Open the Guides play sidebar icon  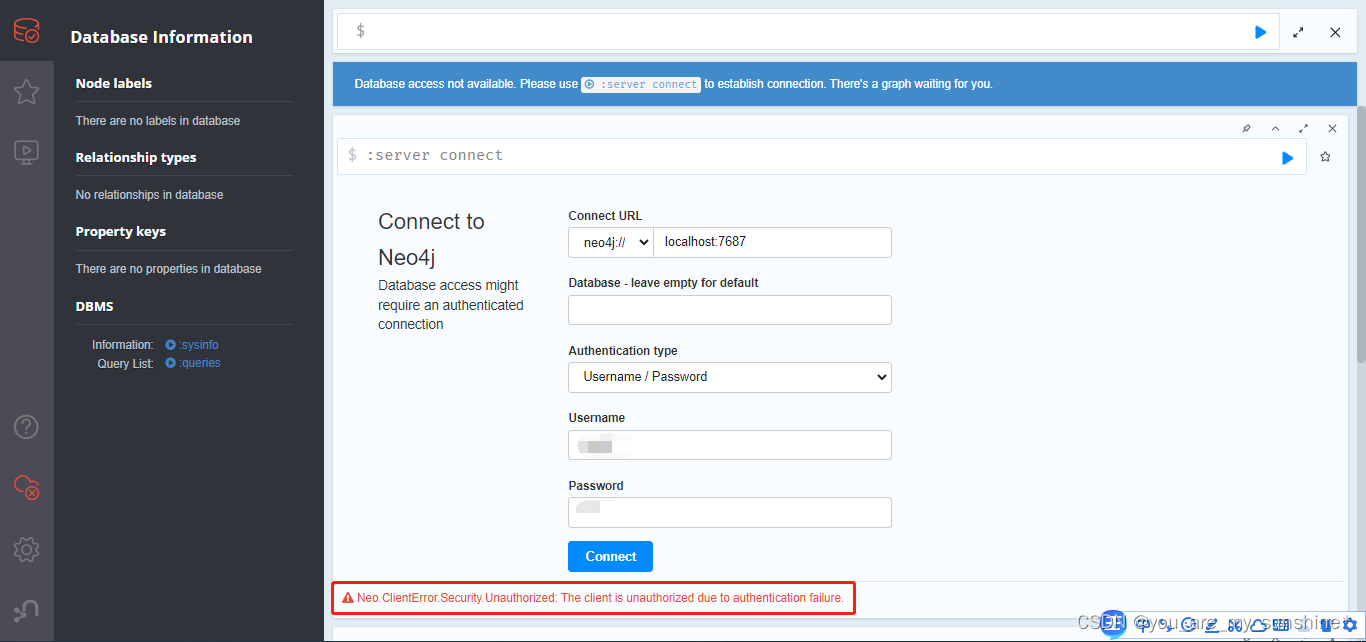pyautogui.click(x=26, y=152)
